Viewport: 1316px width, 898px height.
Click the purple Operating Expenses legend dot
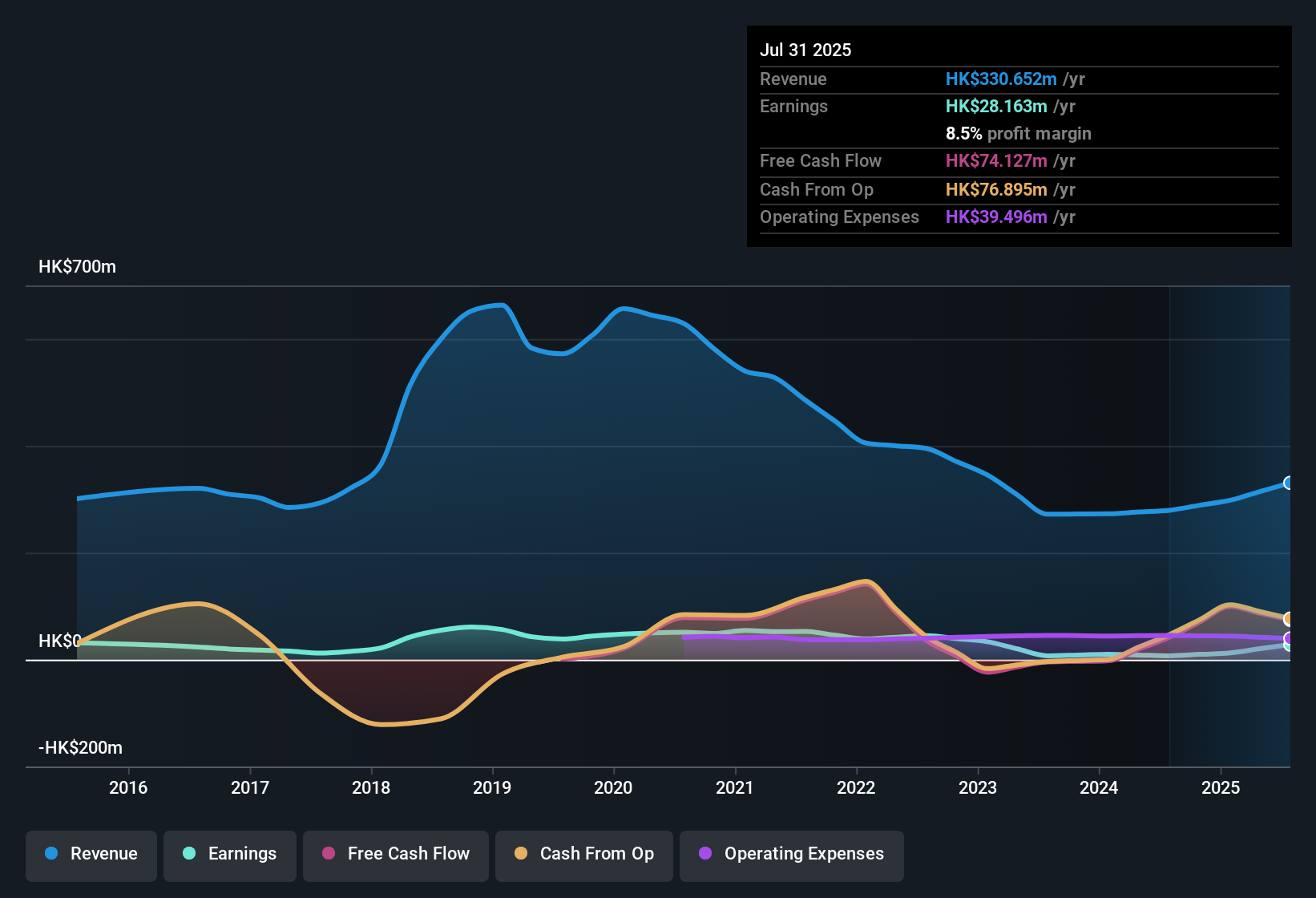click(x=704, y=856)
